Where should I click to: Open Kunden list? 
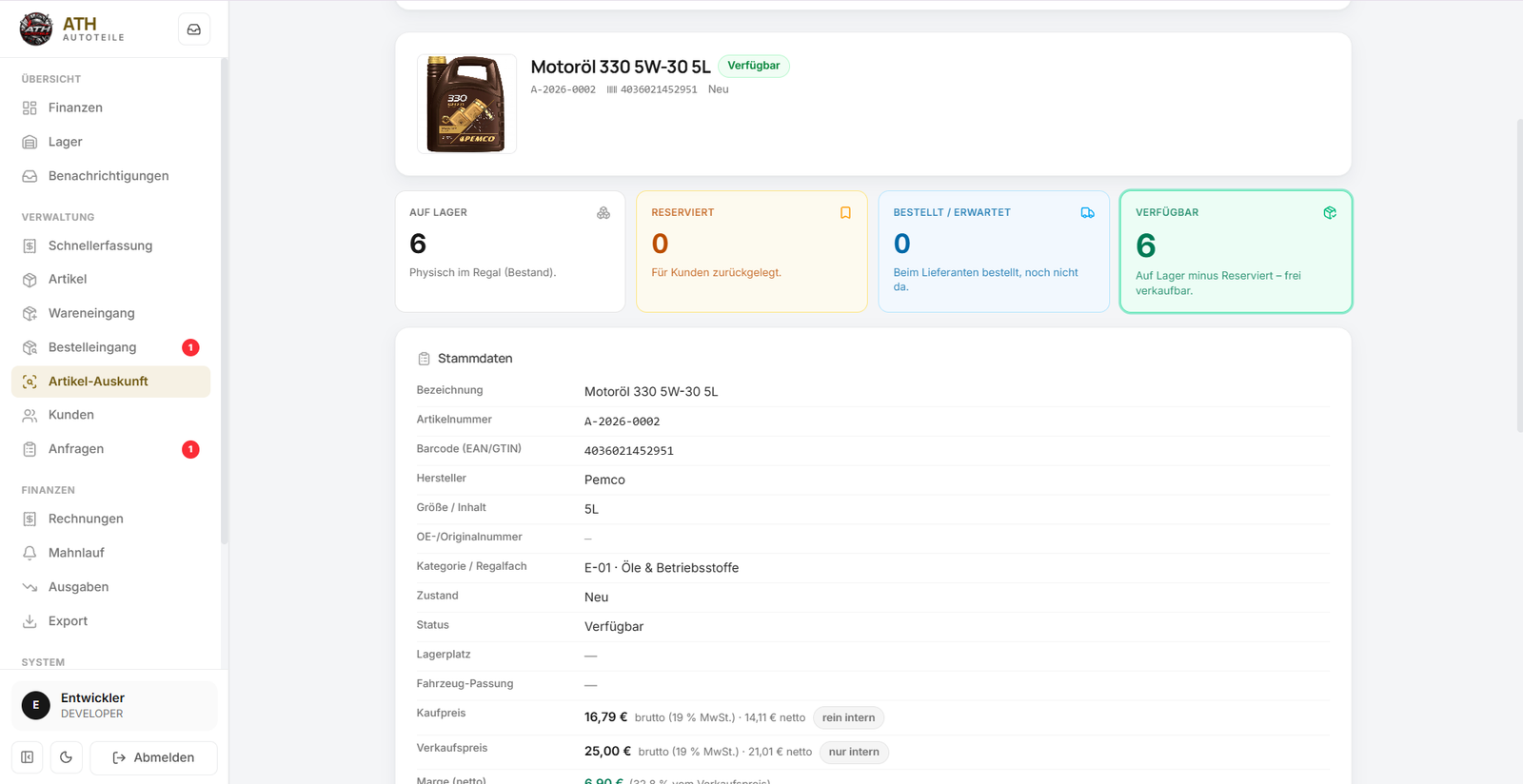click(x=110, y=415)
